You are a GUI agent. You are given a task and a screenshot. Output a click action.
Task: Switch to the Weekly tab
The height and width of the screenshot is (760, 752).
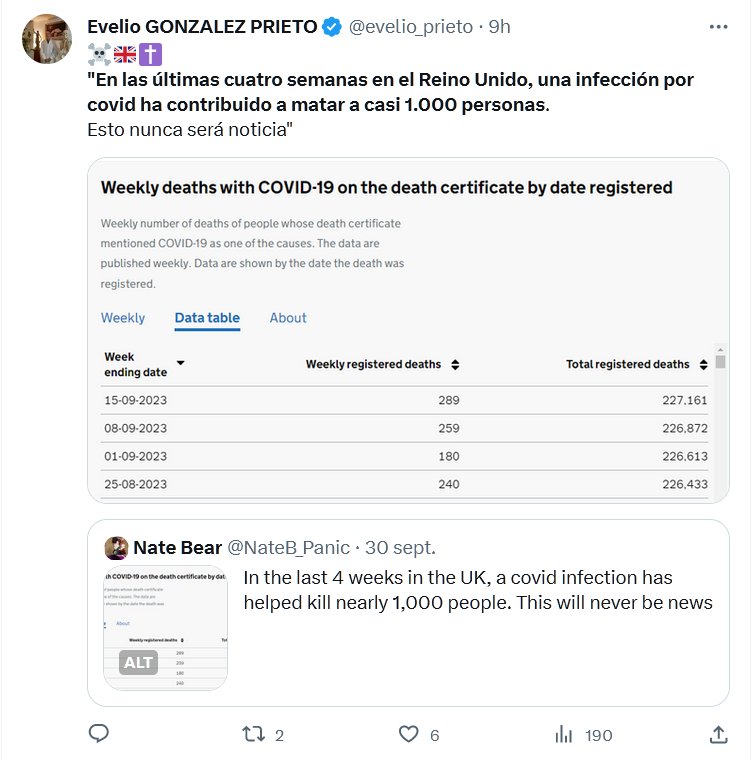123,318
